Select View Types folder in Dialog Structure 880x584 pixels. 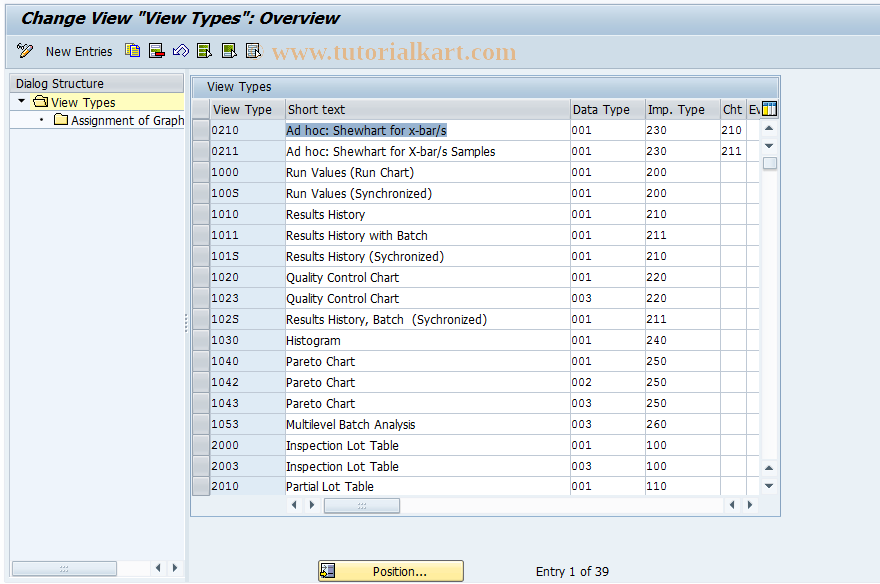pyautogui.click(x=83, y=102)
